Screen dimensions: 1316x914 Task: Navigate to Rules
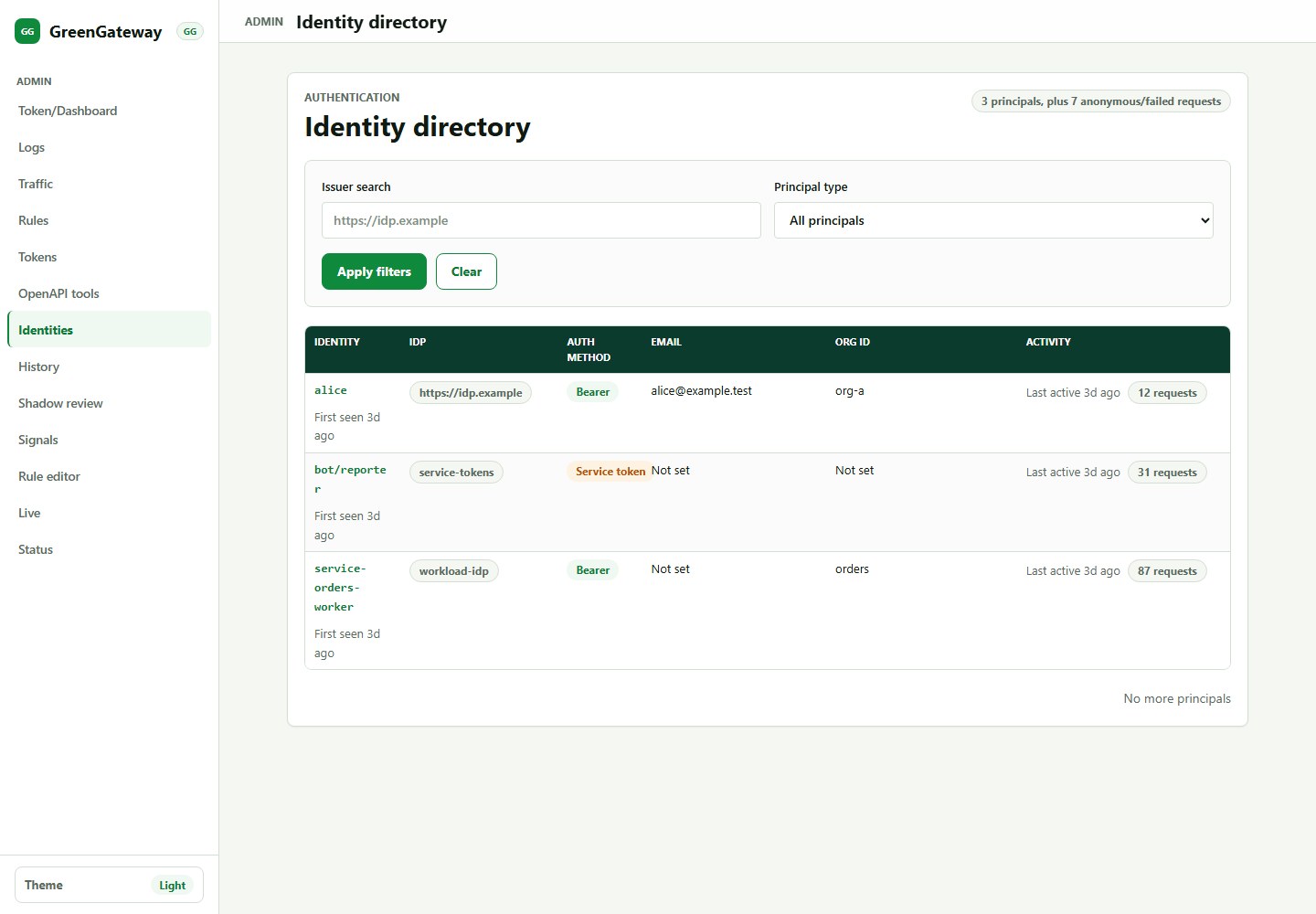coord(109,220)
